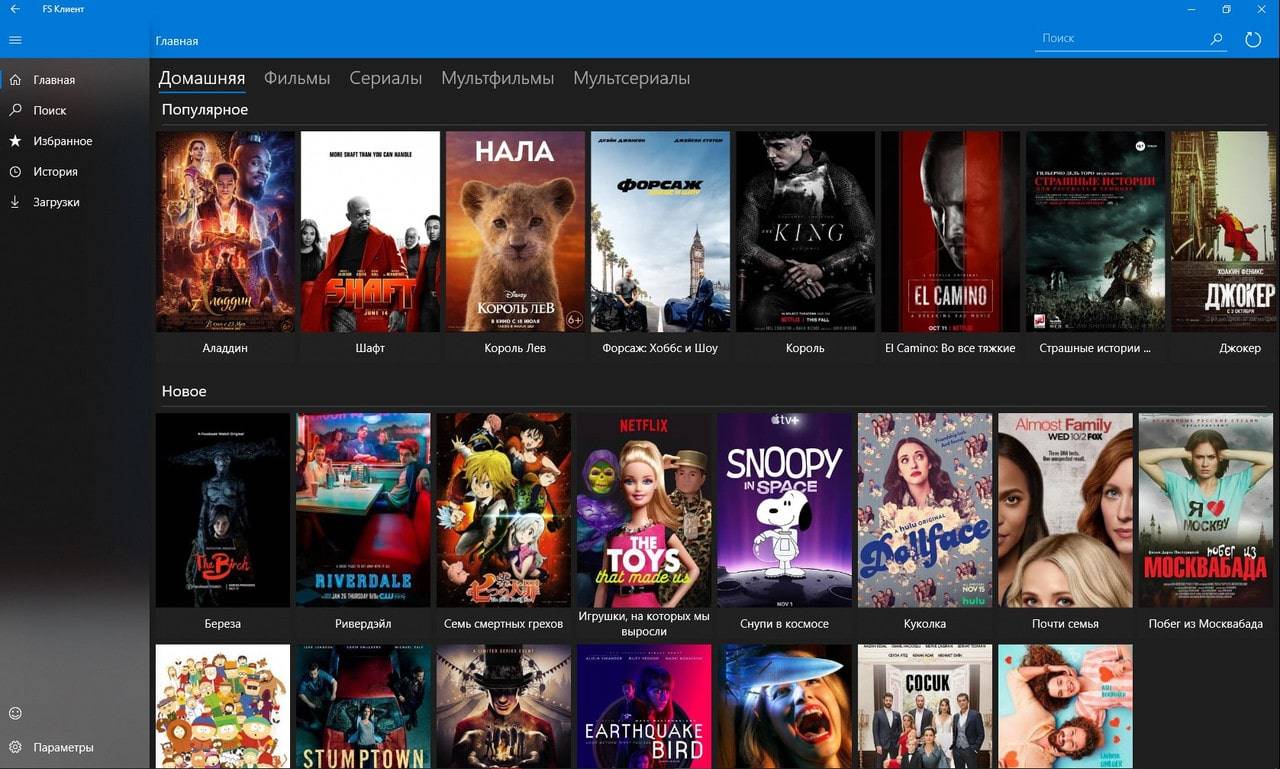Click the smiley feedback icon

(15, 713)
